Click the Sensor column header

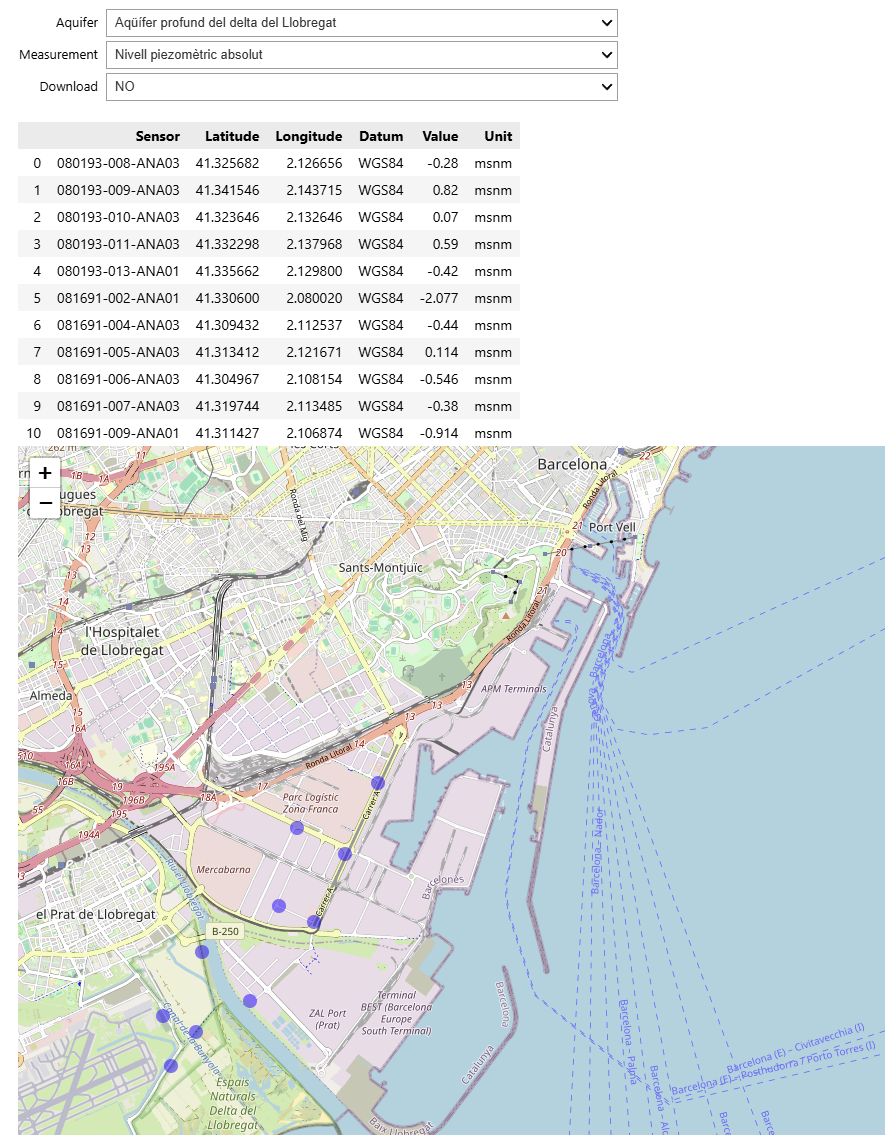(x=158, y=136)
